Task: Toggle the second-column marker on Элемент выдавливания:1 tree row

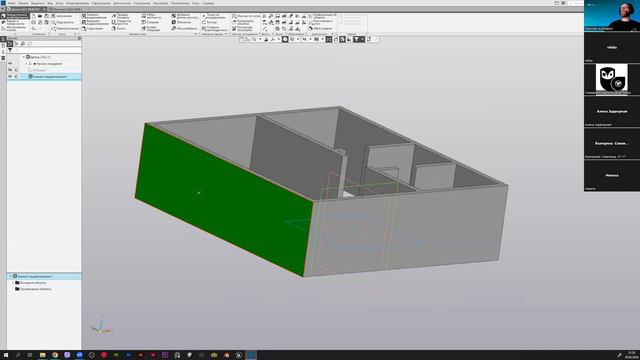Action: (16, 76)
